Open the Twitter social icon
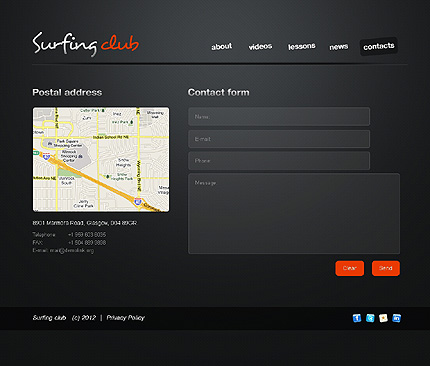Image resolution: width=430 pixels, height=366 pixels. click(x=370, y=318)
